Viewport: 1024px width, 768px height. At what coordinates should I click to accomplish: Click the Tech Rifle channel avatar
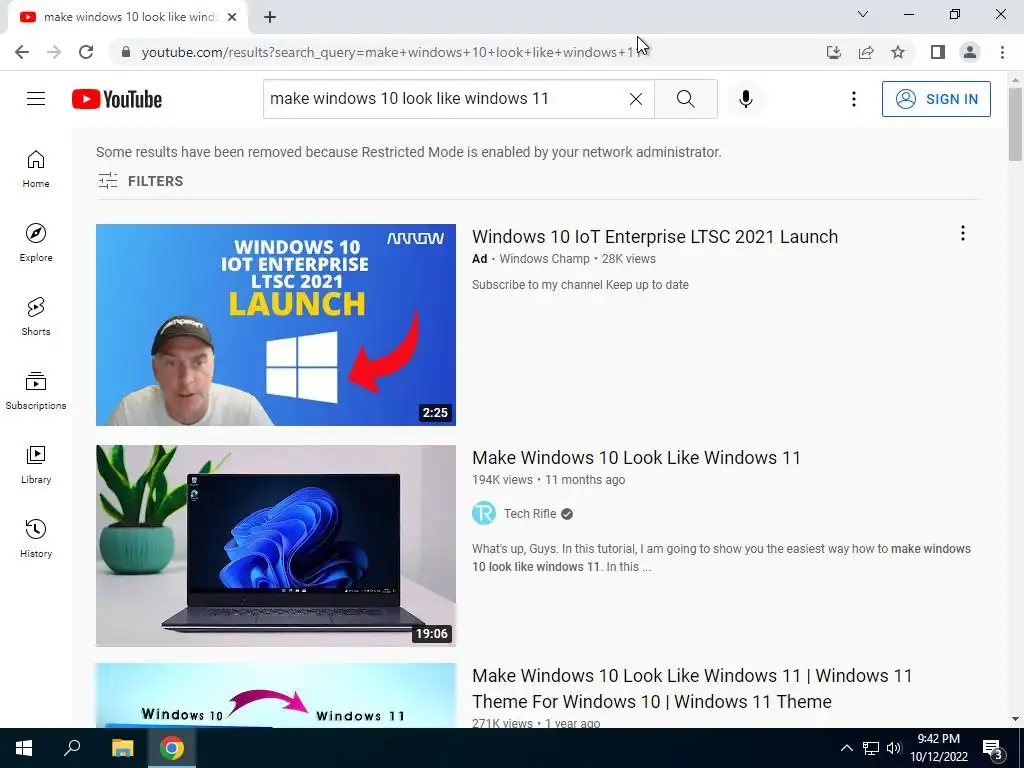(484, 513)
